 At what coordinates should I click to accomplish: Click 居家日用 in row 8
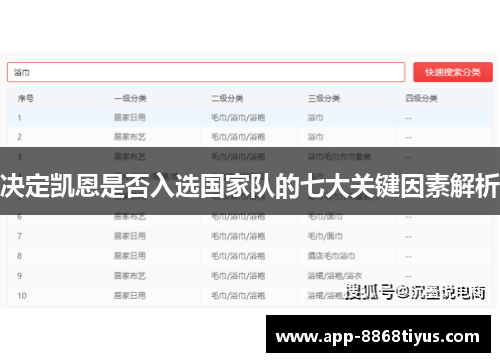[x=130, y=256]
